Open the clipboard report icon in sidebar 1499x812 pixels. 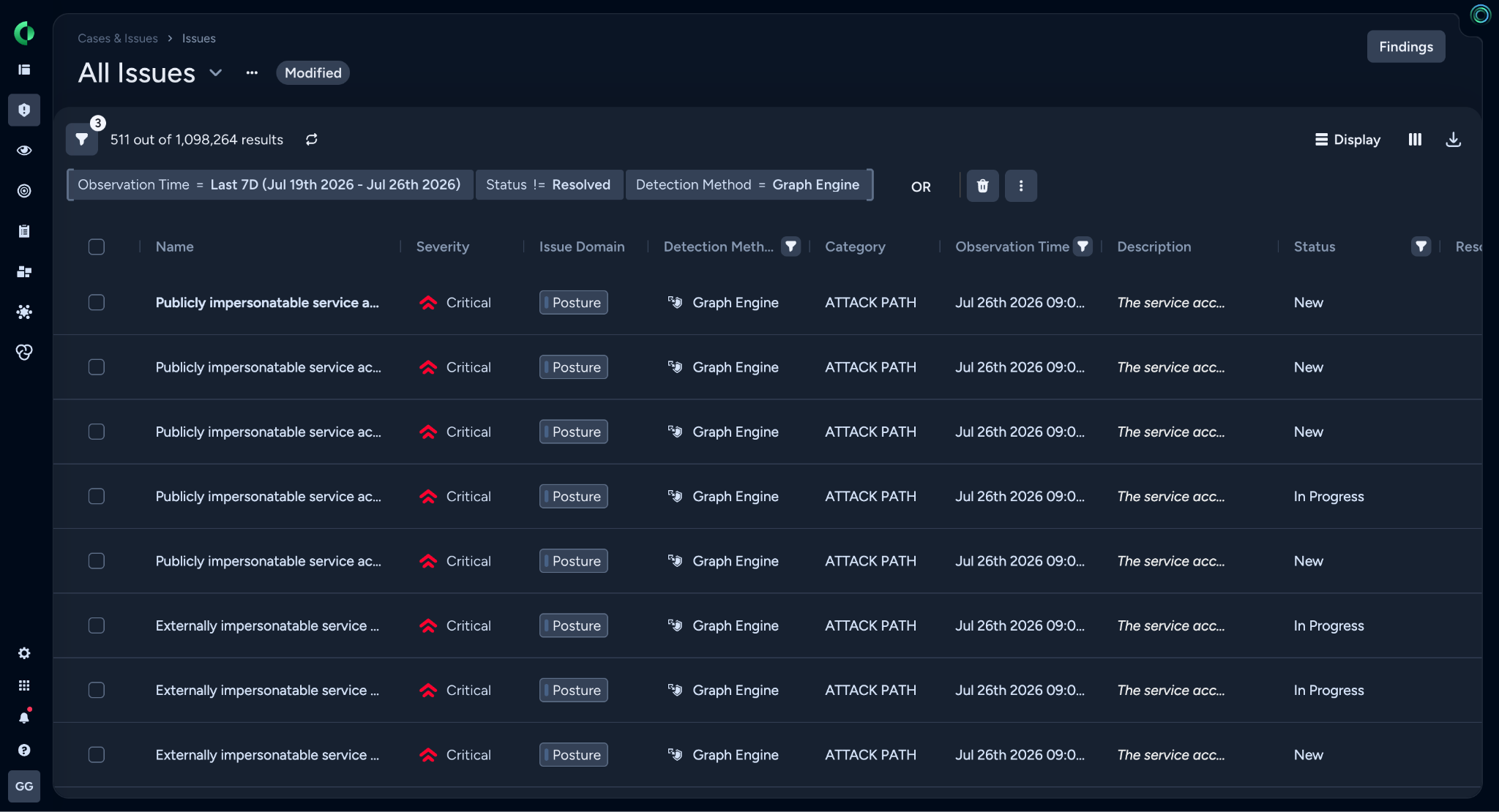pyautogui.click(x=24, y=231)
